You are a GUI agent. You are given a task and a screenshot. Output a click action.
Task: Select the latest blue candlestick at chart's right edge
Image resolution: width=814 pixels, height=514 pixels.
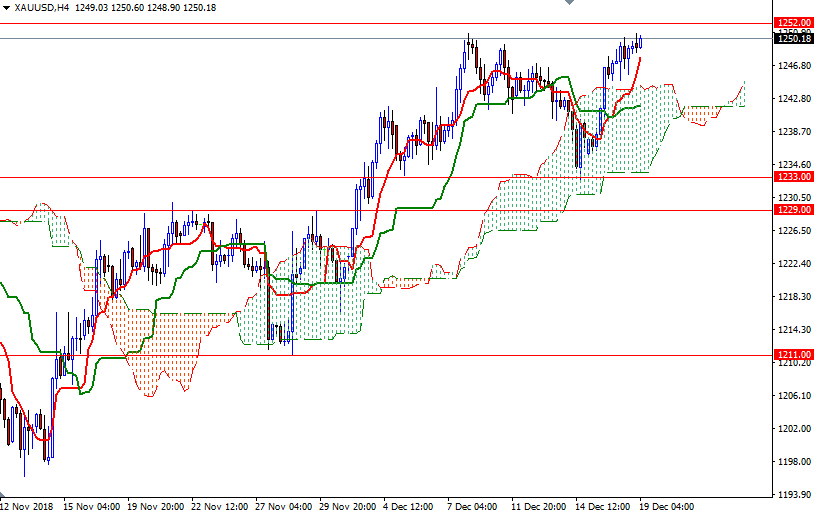(x=641, y=42)
